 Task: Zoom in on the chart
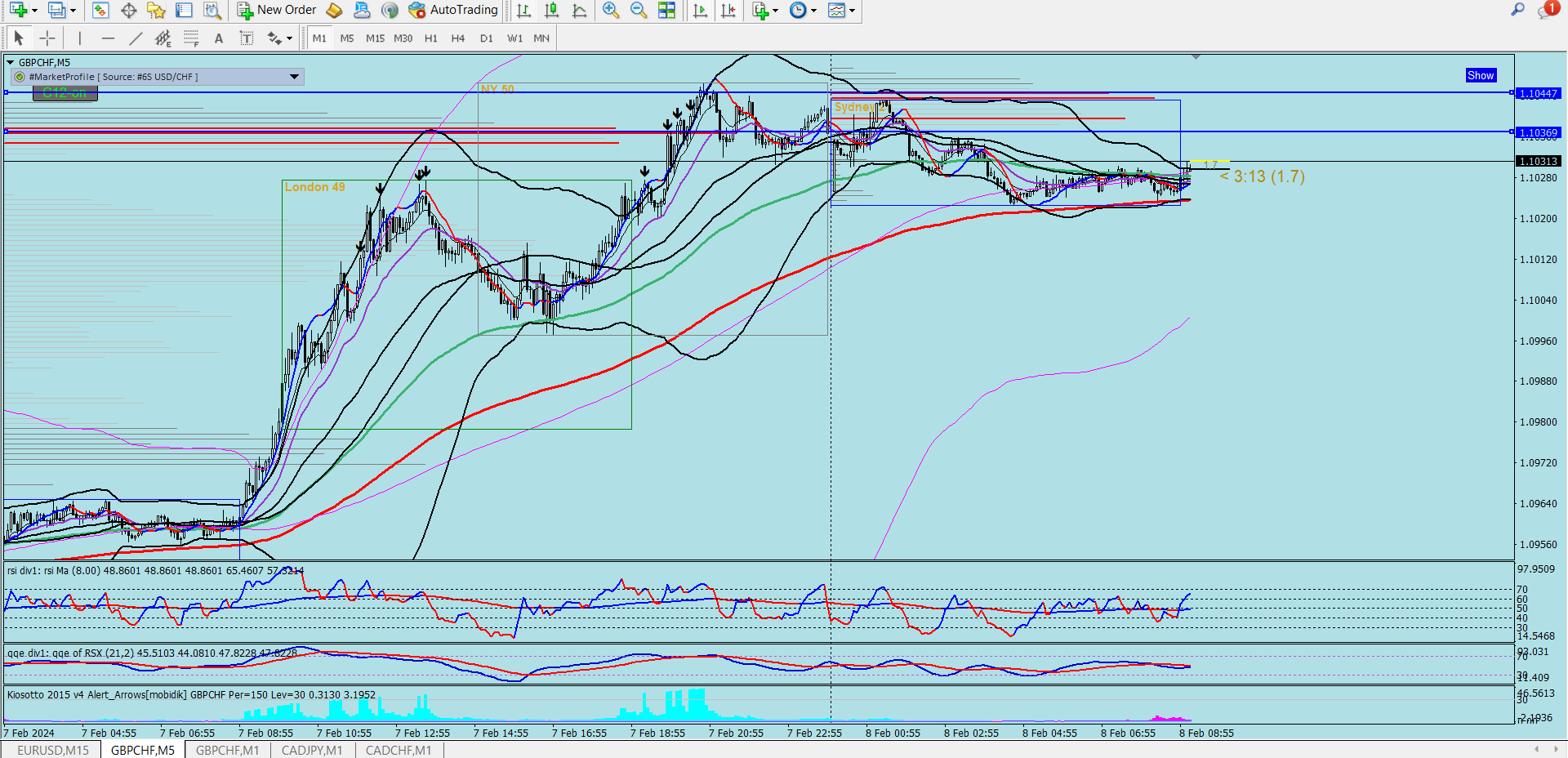coord(611,10)
